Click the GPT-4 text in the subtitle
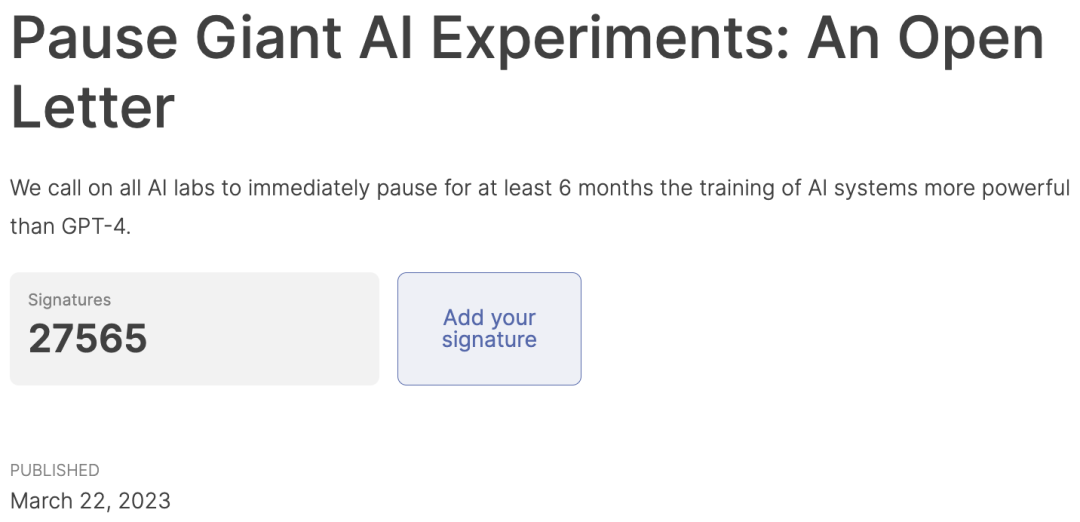This screenshot has height=522, width=1080. (96, 226)
